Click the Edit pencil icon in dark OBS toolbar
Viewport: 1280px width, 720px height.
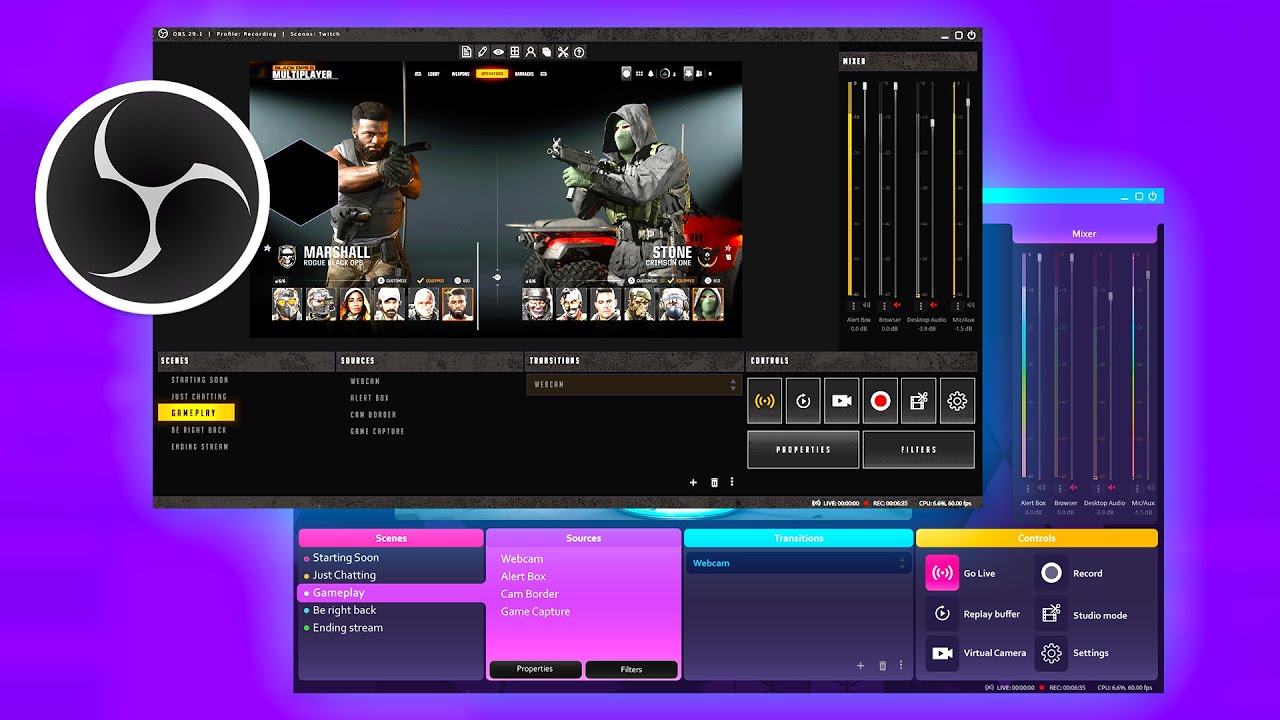click(x=482, y=52)
